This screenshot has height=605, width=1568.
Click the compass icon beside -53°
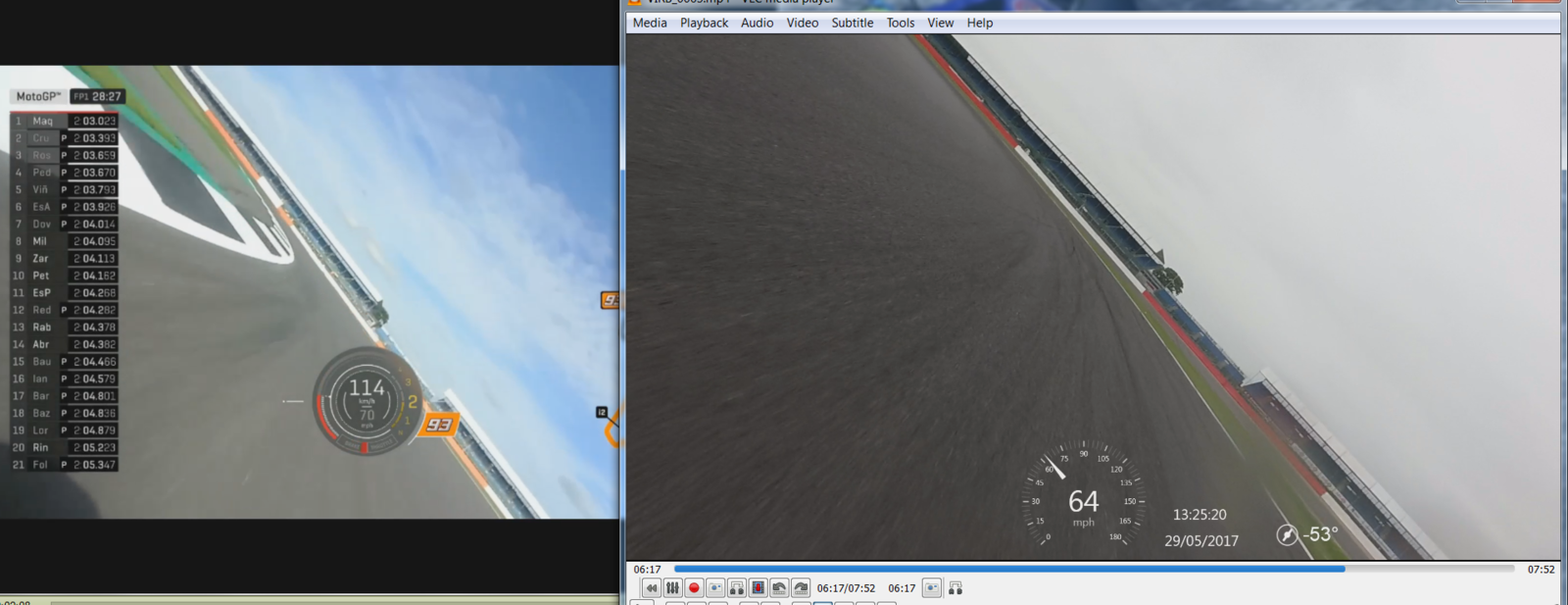click(x=1287, y=534)
